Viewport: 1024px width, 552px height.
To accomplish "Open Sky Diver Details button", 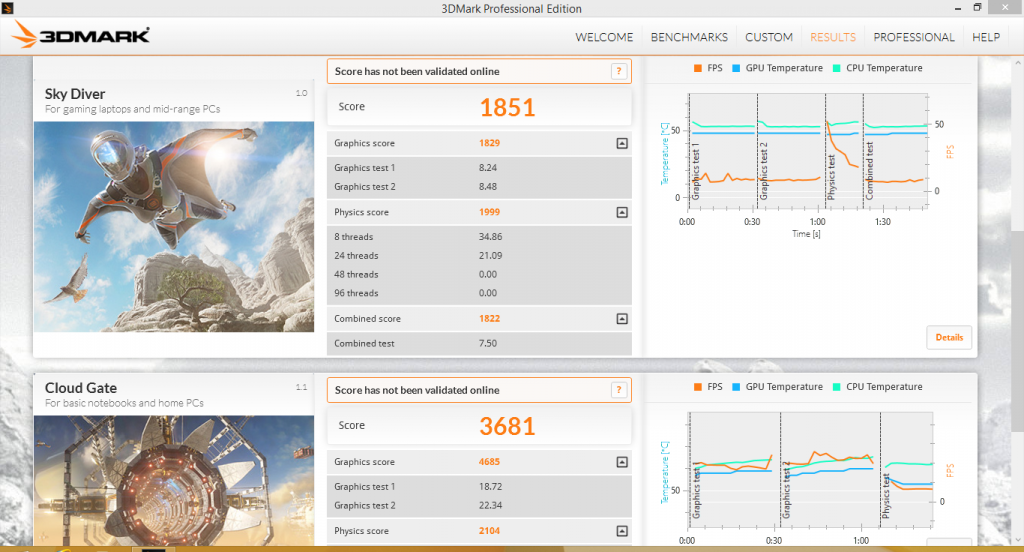I will [949, 338].
